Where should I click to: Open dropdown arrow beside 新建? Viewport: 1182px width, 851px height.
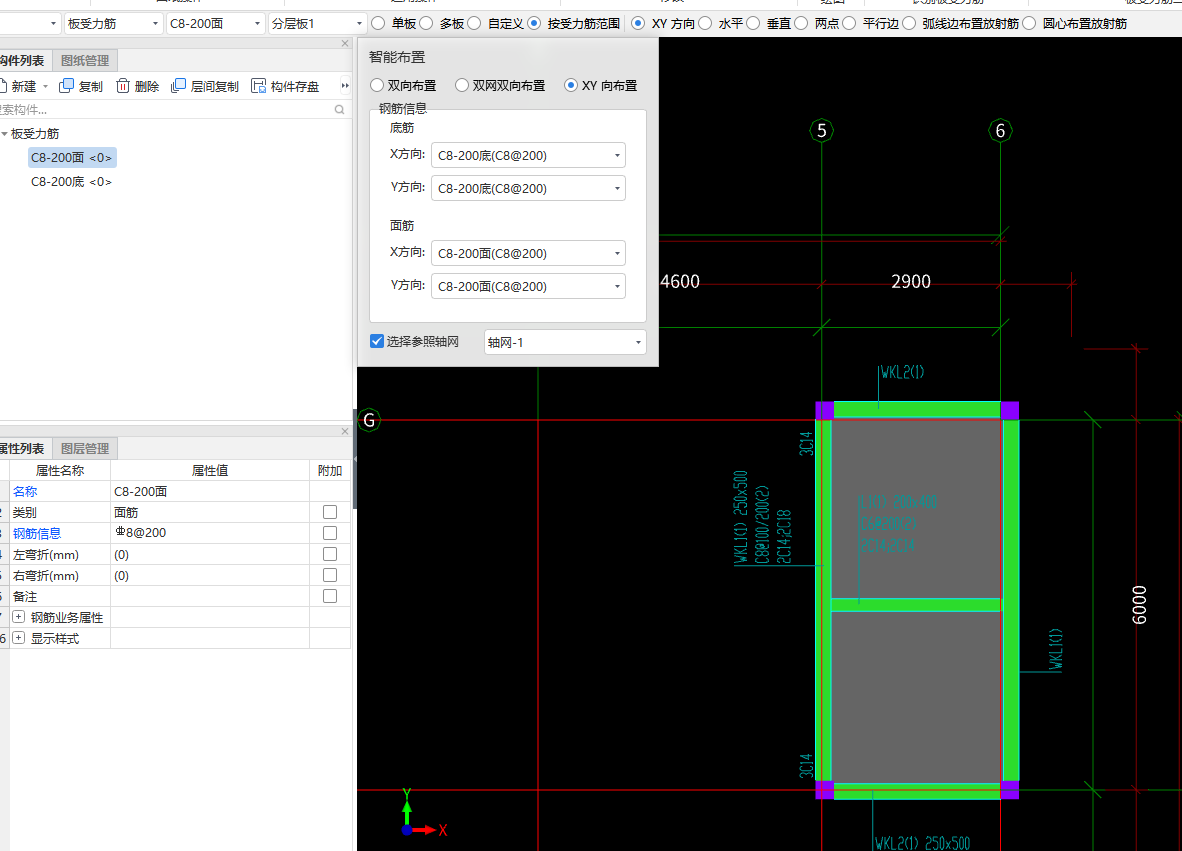pos(45,87)
